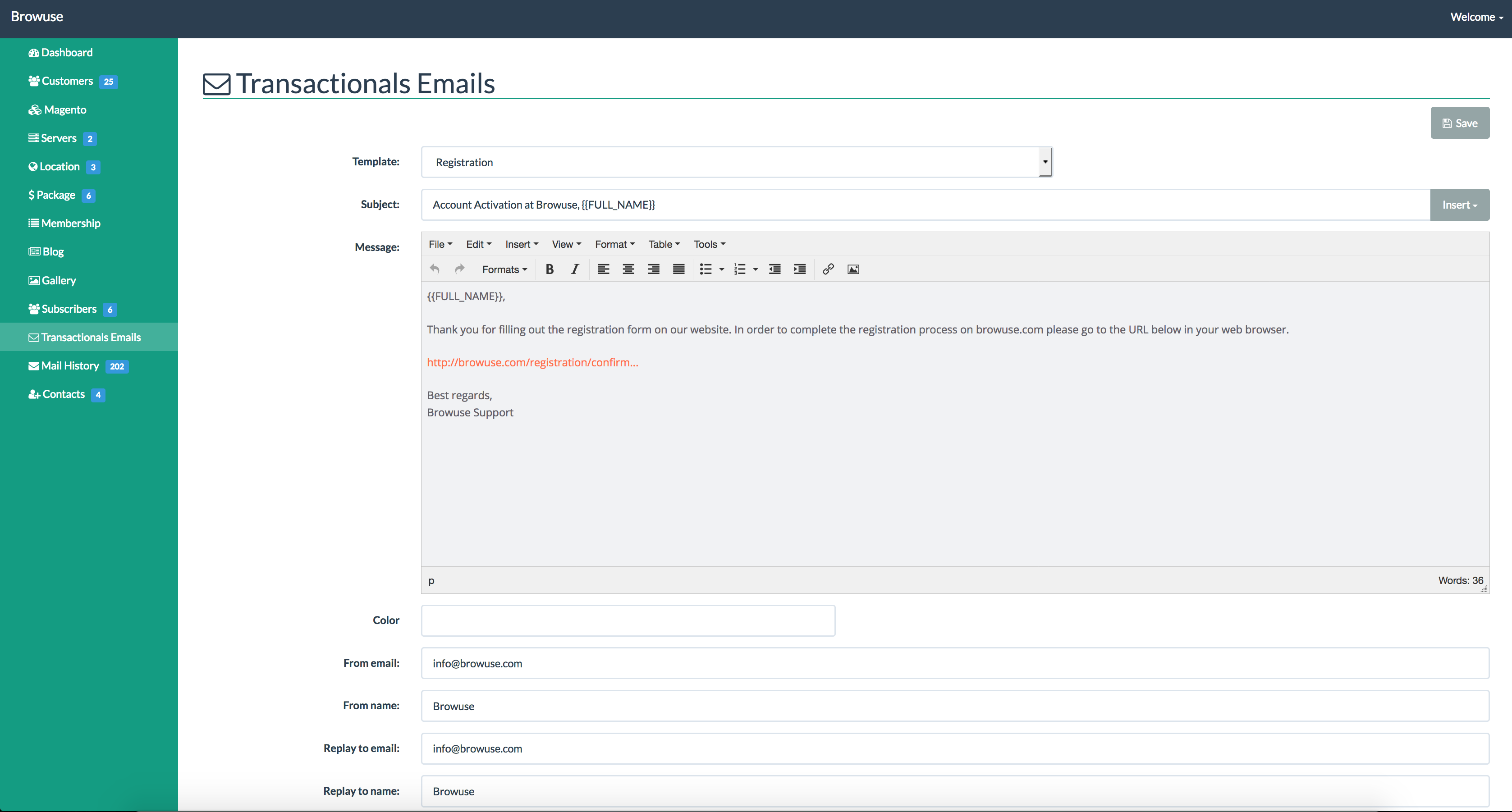This screenshot has height=812, width=1512.
Task: Open the Transactionals Emails sidebar item
Action: pos(89,338)
